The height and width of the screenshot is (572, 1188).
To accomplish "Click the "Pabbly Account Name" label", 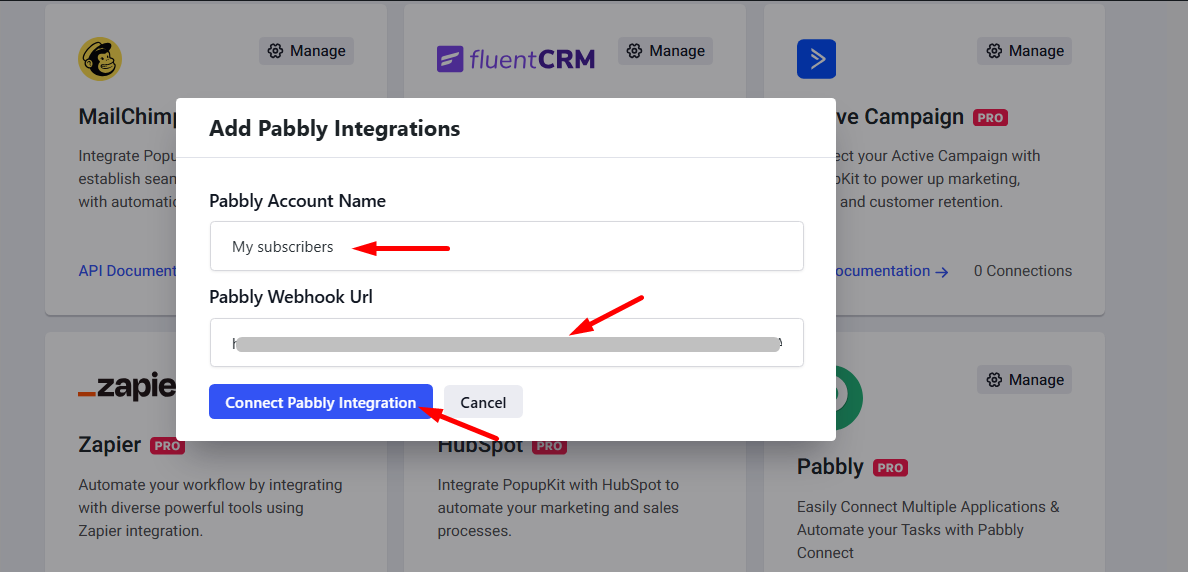I will pyautogui.click(x=297, y=201).
